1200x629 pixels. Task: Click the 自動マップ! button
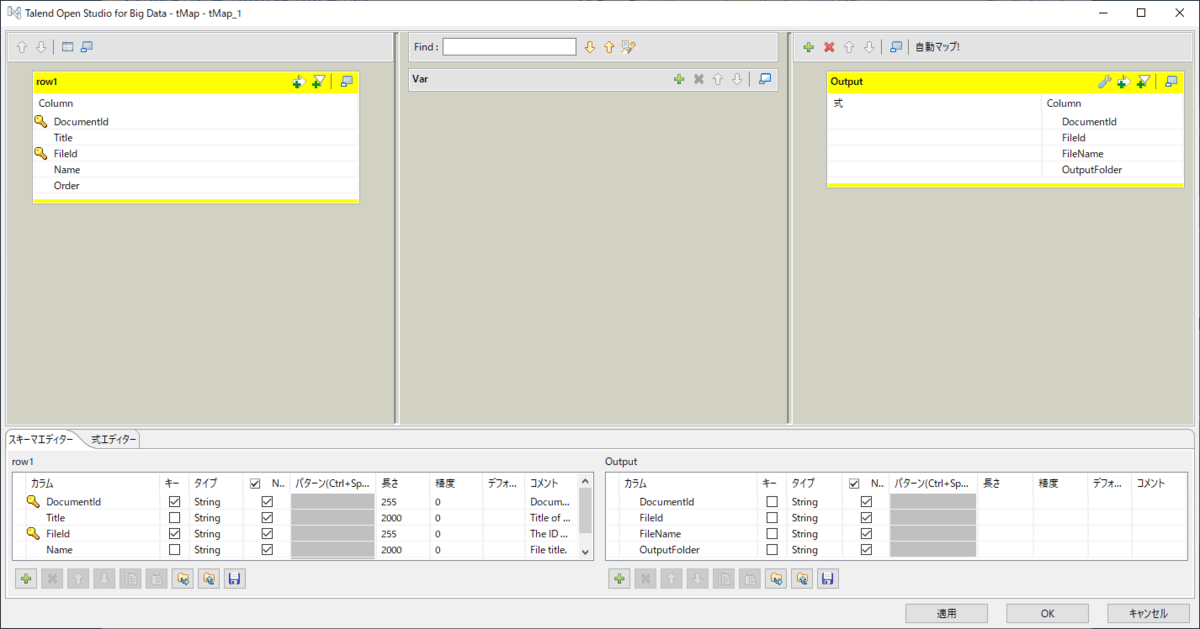[938, 47]
